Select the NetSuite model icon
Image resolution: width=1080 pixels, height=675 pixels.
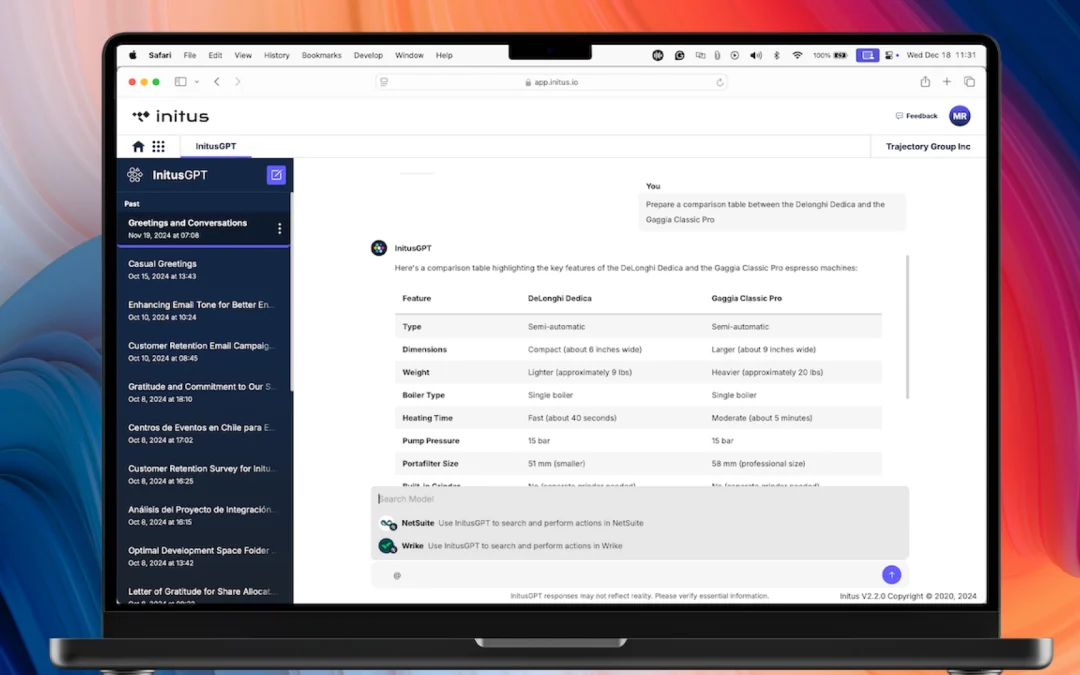[388, 523]
